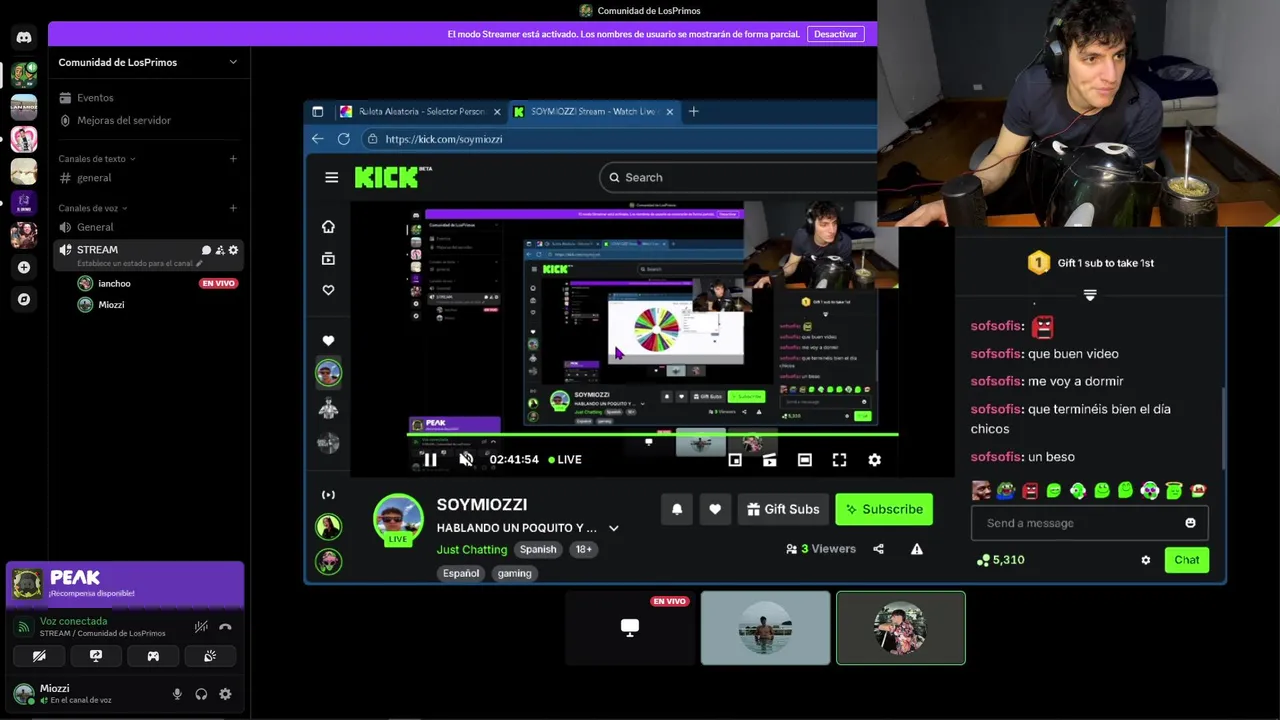
Task: Open Kick Following heart sidebar icon
Action: click(328, 290)
